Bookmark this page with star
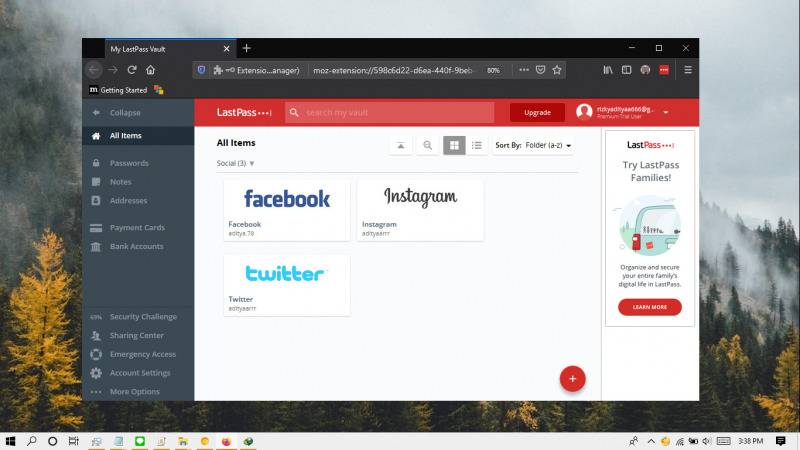Image resolution: width=800 pixels, height=450 pixels. (557, 70)
